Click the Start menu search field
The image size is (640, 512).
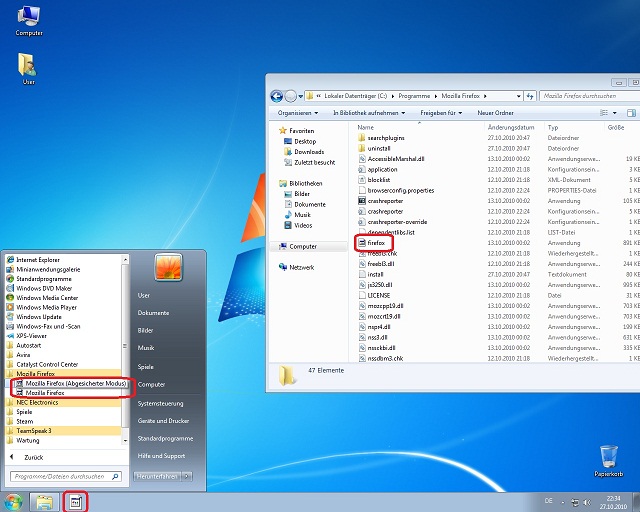click(x=66, y=476)
